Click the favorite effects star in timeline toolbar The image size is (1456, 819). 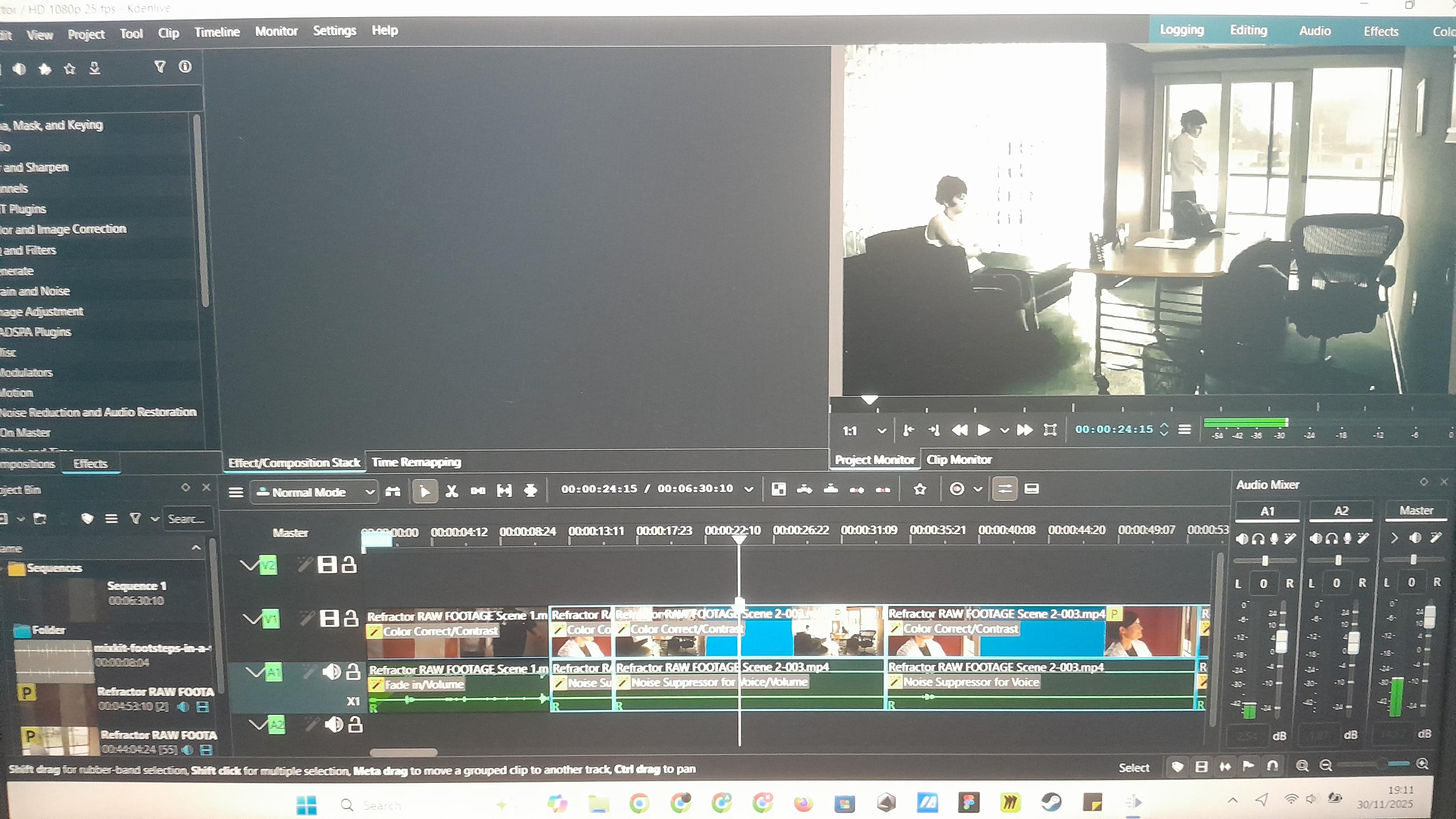[x=920, y=489]
